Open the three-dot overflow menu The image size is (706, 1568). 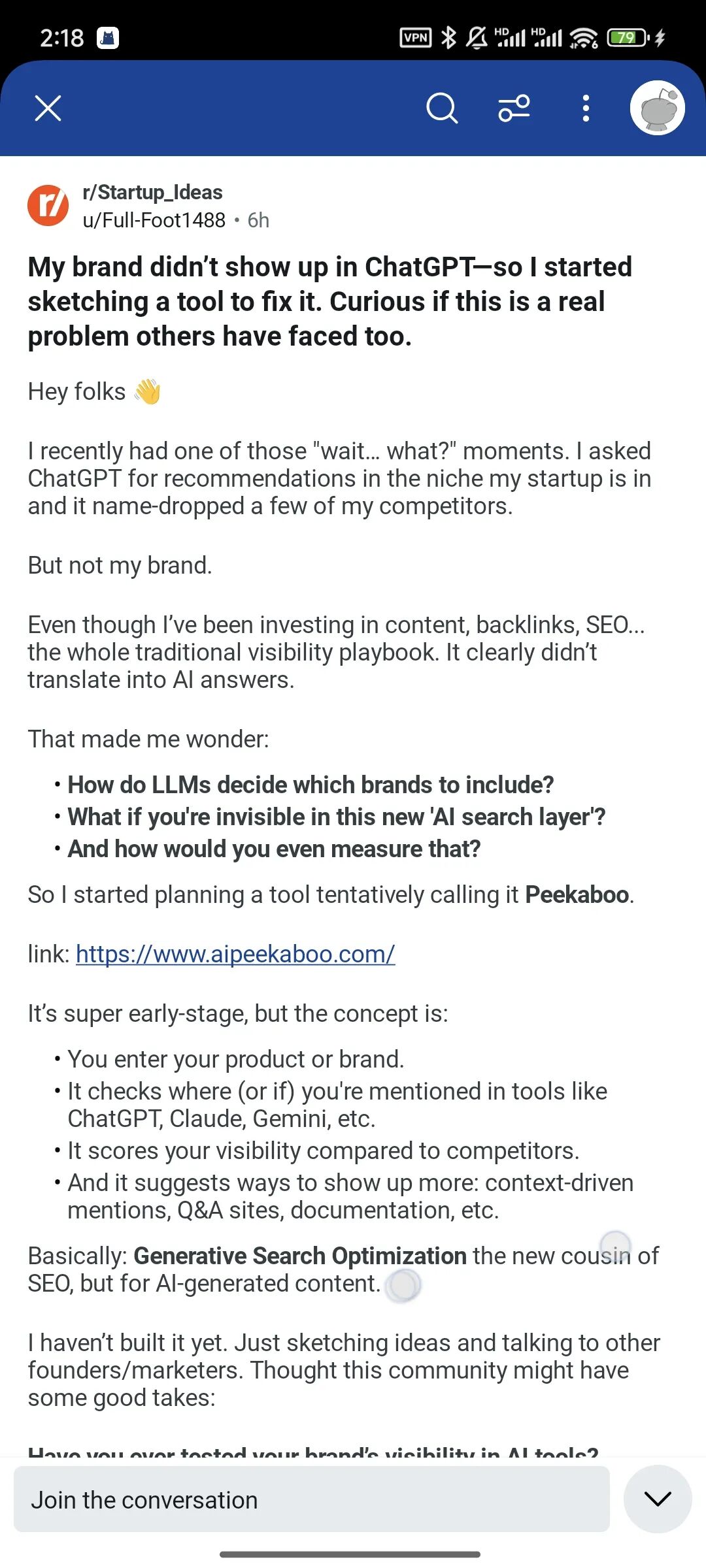[586, 108]
